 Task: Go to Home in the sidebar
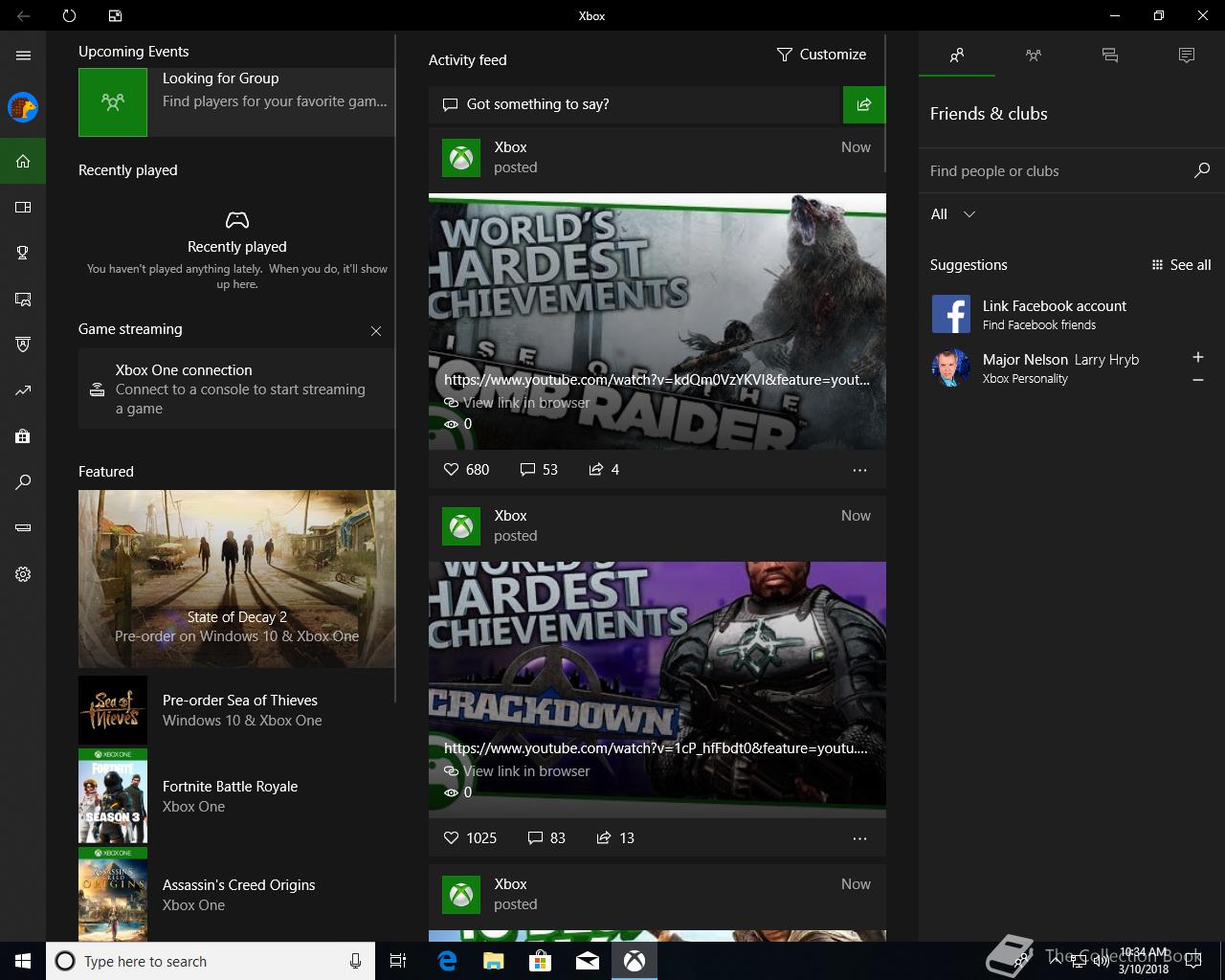[23, 161]
